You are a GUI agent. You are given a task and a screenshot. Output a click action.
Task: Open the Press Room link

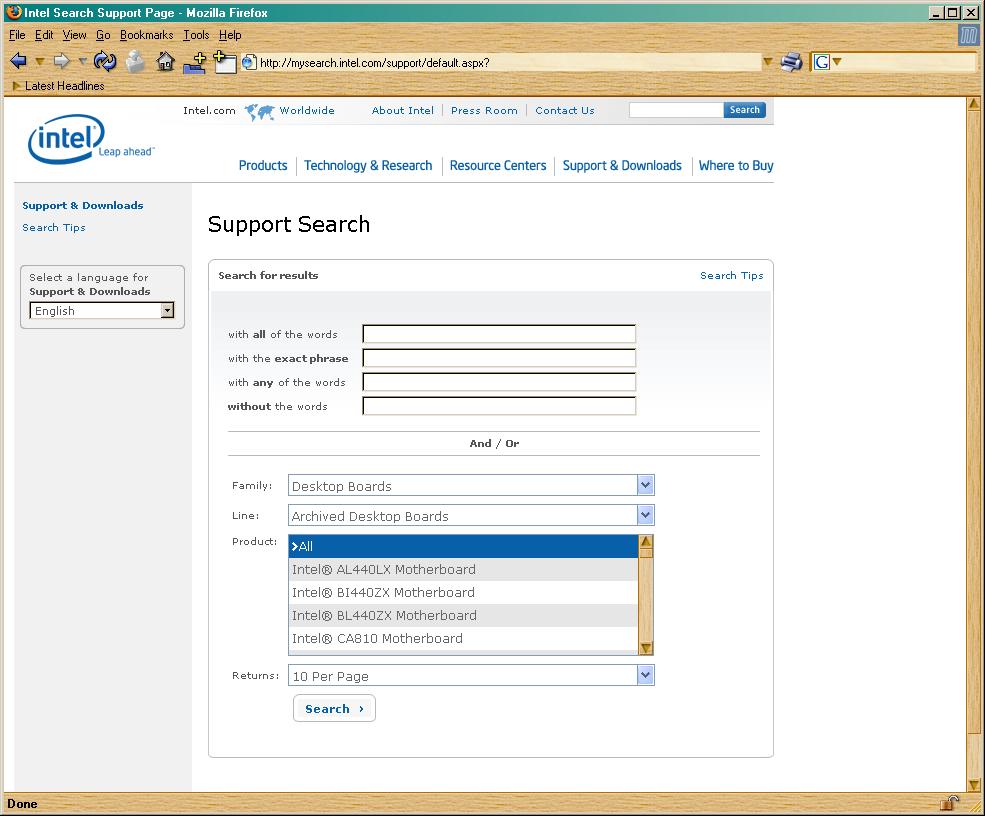coord(484,111)
